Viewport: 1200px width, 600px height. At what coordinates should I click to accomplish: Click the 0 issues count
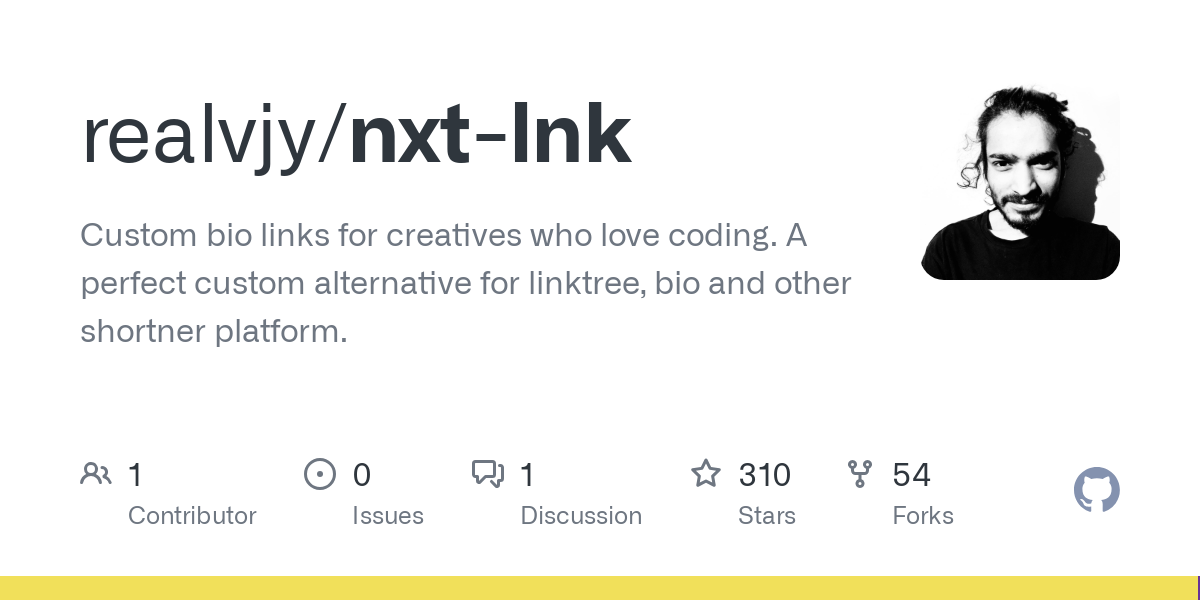tap(362, 475)
